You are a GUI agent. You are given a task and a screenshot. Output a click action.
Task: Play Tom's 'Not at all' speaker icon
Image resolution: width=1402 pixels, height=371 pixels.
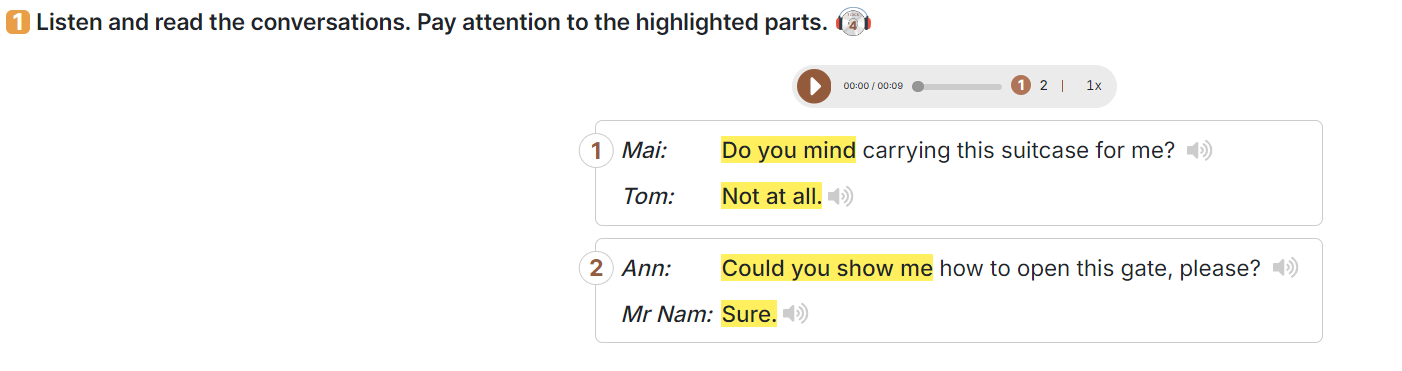[x=841, y=197]
